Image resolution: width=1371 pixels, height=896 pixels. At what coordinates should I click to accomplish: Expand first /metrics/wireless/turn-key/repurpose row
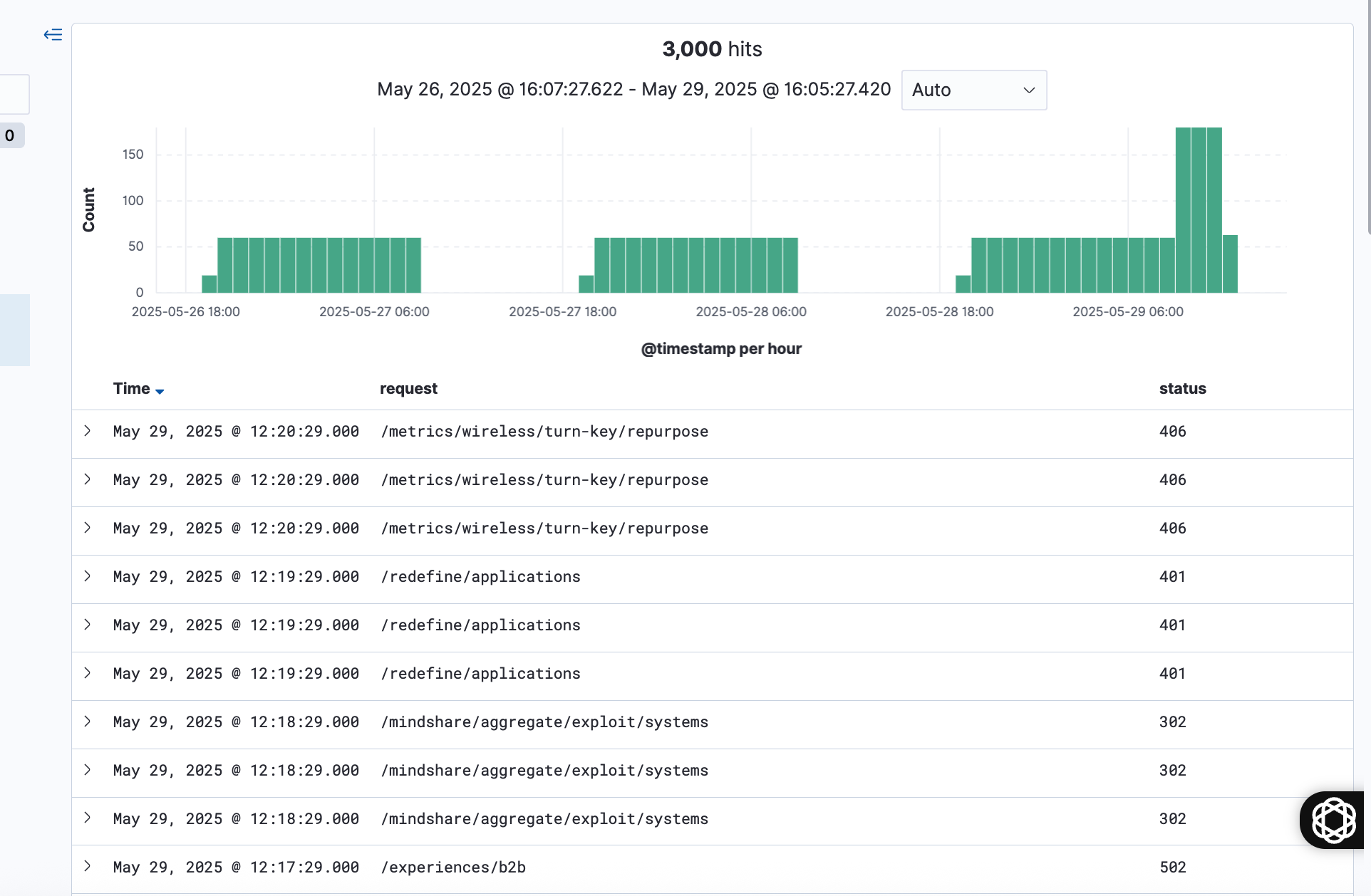pos(88,431)
